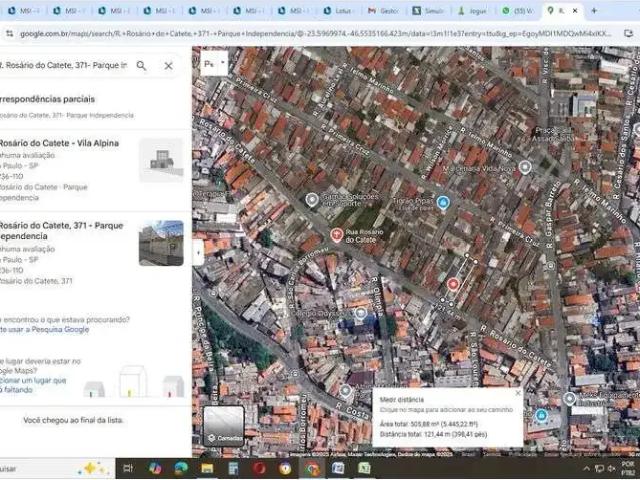640x480 pixels.
Task: Open Task View on taskbar
Action: click(128, 469)
